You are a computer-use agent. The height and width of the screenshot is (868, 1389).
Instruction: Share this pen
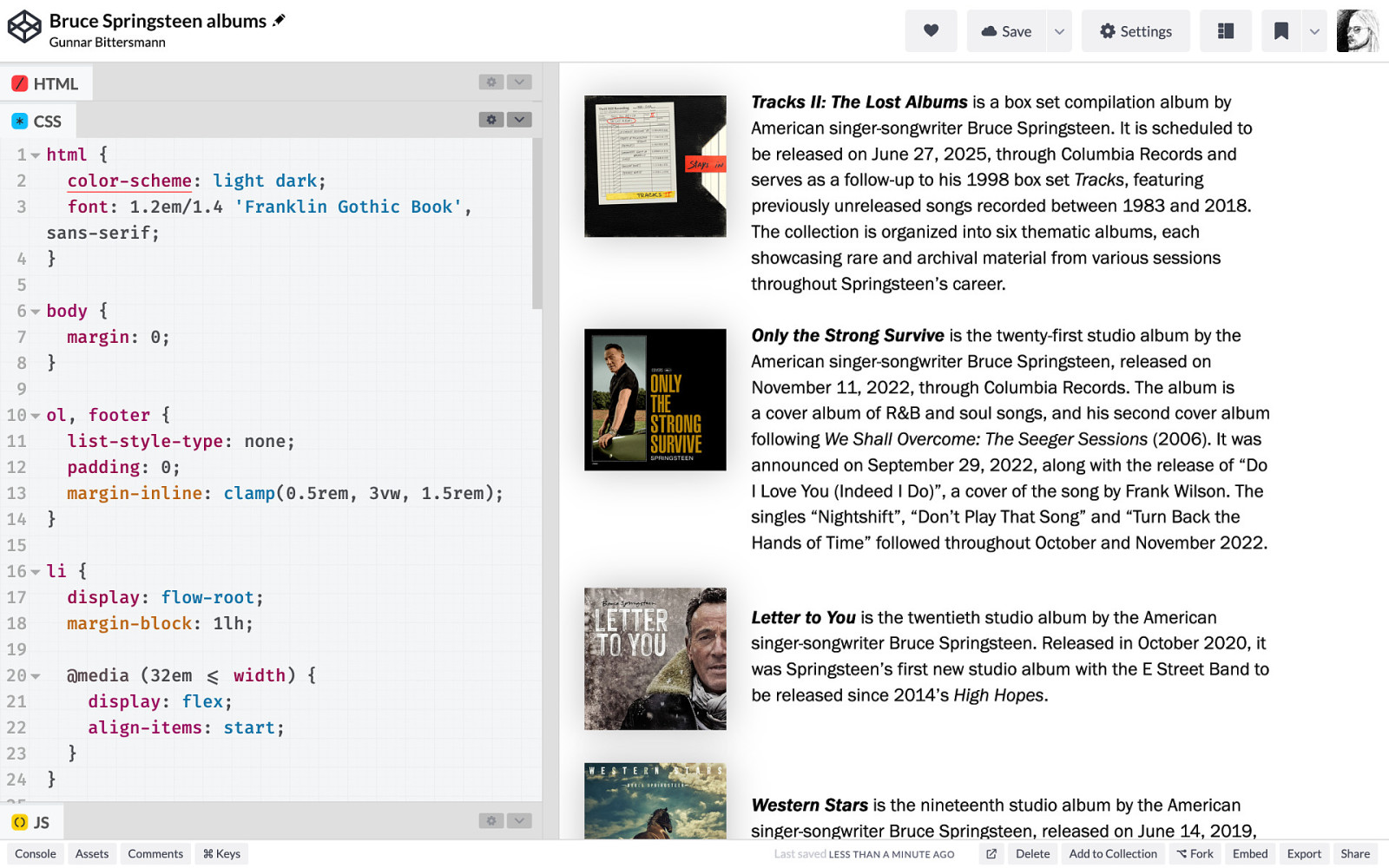pos(1355,854)
